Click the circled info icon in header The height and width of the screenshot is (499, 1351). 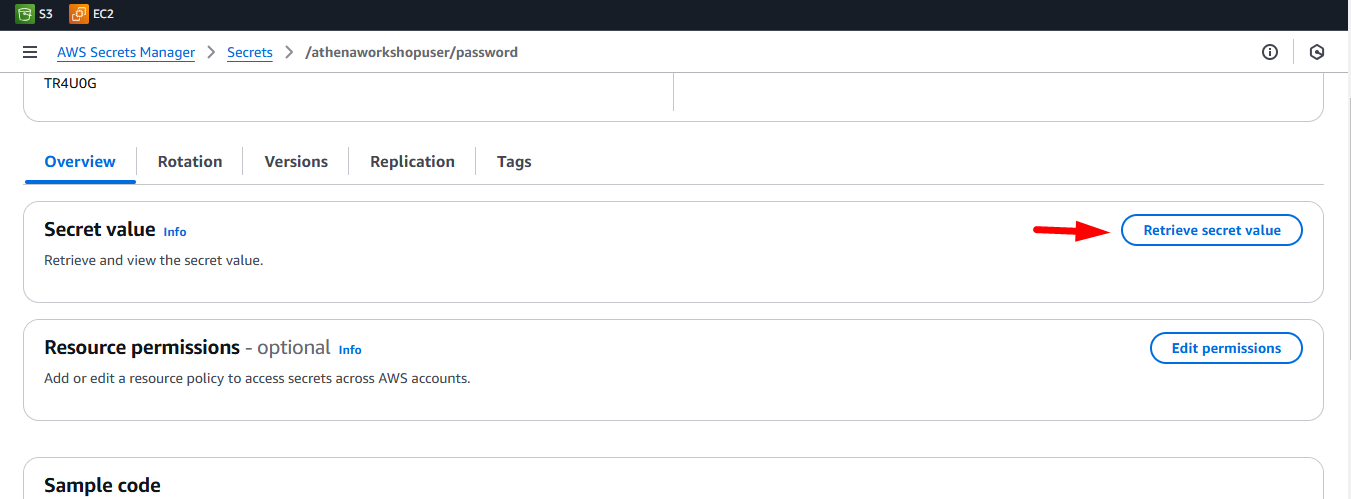pyautogui.click(x=1270, y=52)
